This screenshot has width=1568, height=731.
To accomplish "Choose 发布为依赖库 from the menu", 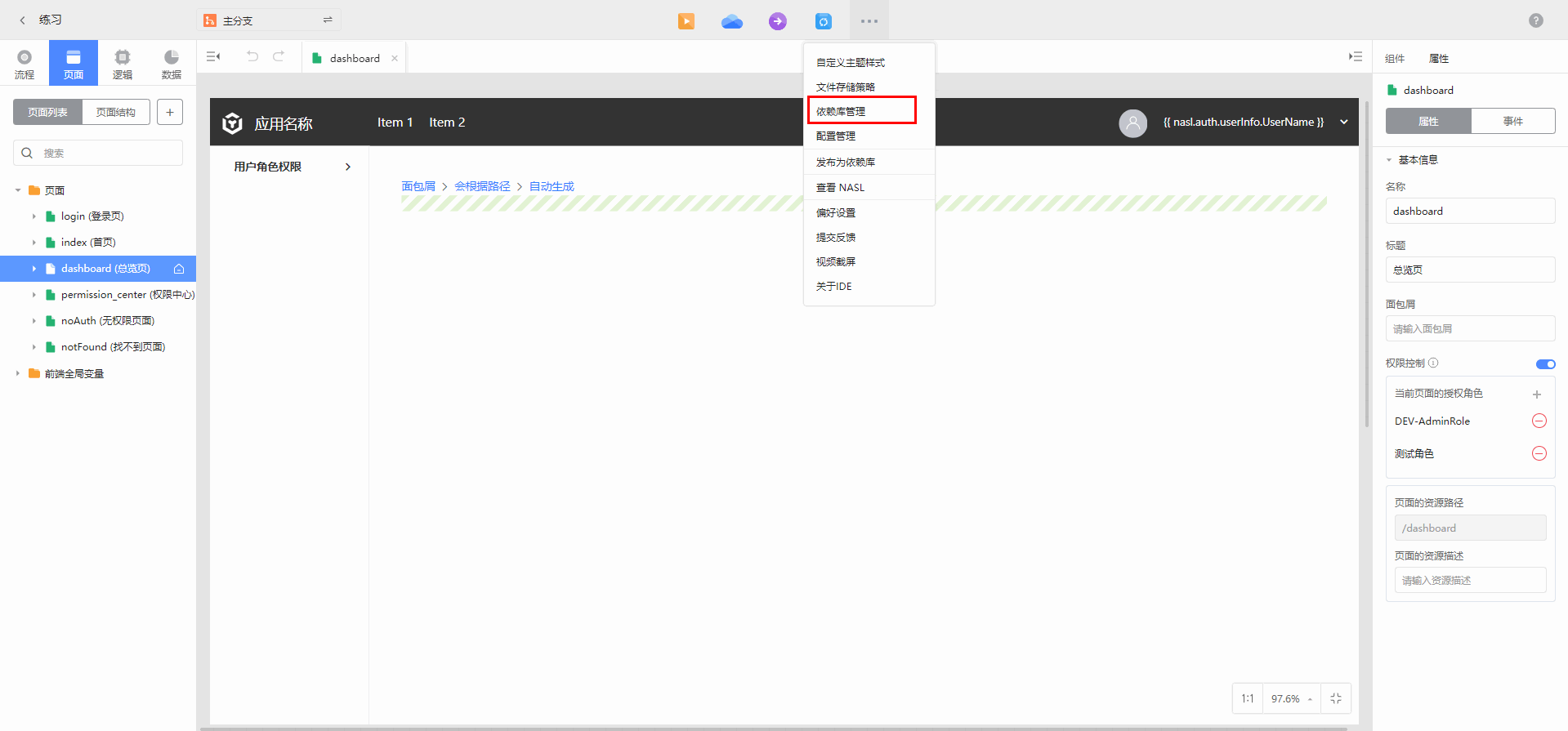I will click(869, 163).
